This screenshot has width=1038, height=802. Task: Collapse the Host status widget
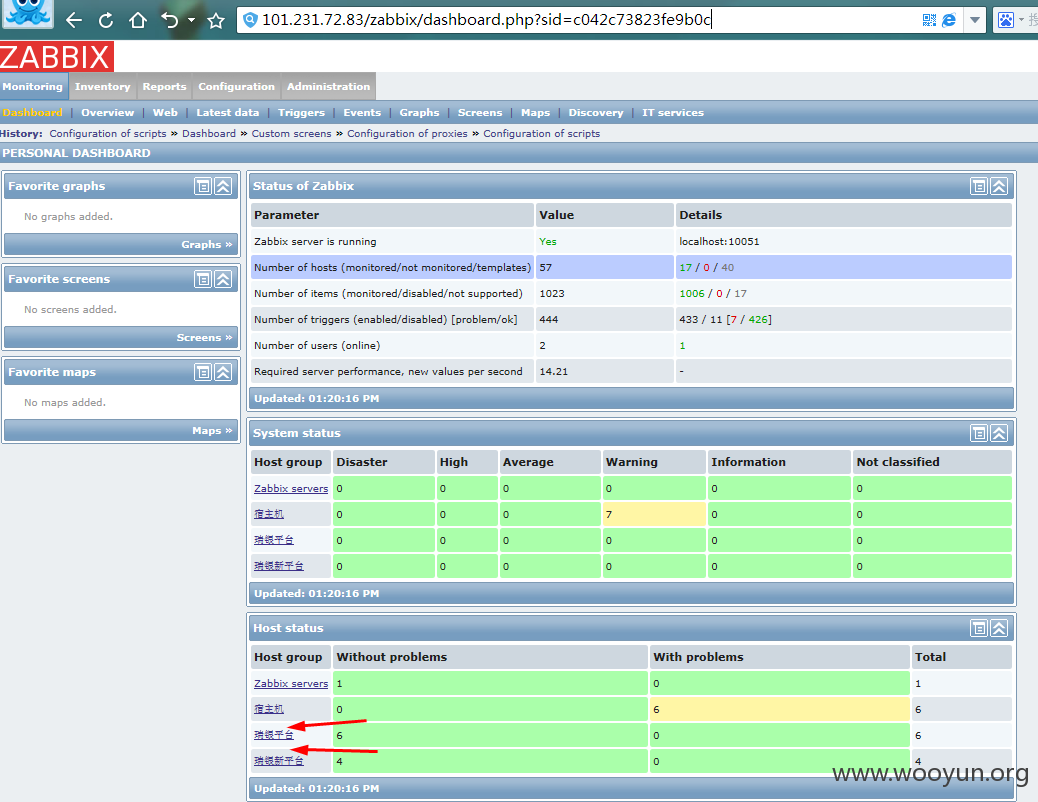click(x=999, y=628)
